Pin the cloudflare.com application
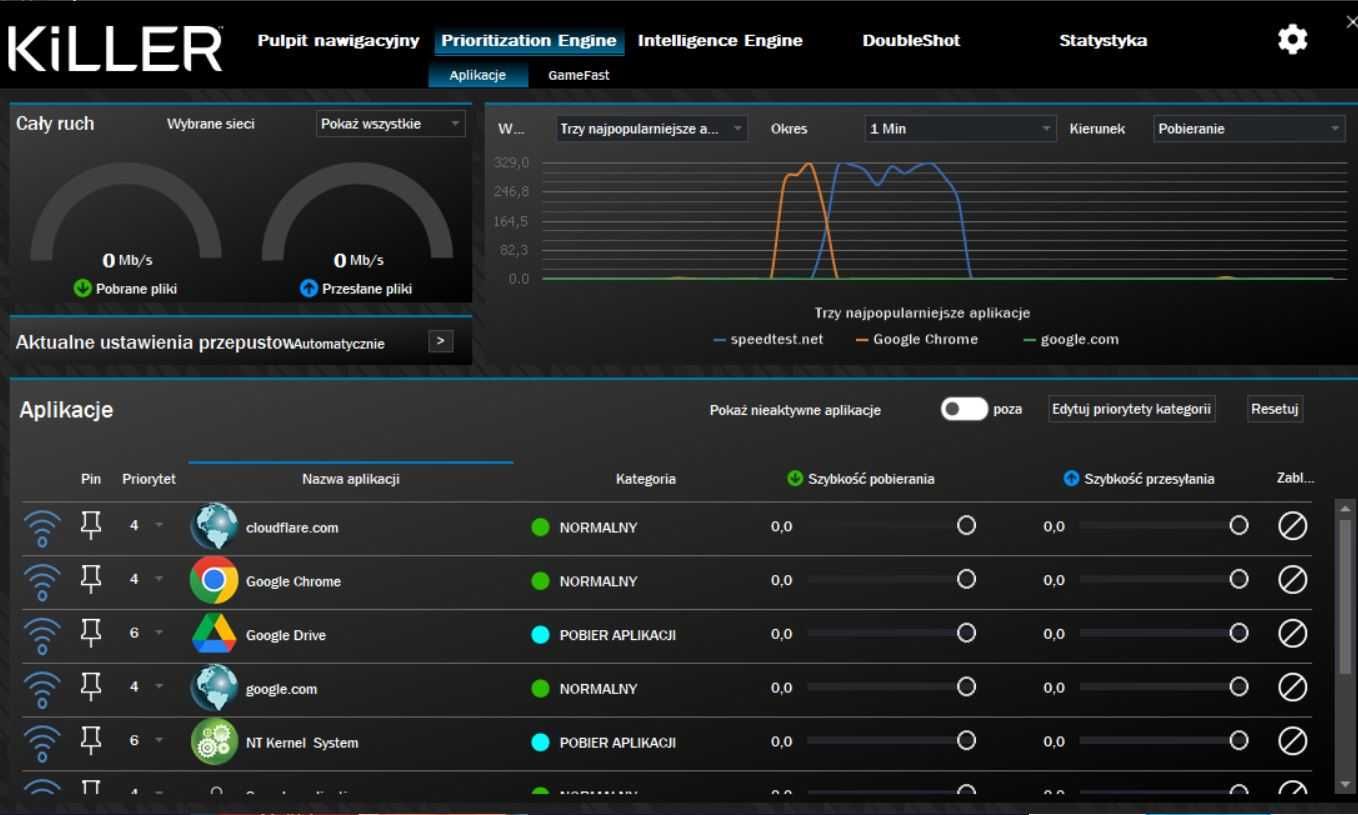Screen dimensions: 1358x815 point(91,526)
